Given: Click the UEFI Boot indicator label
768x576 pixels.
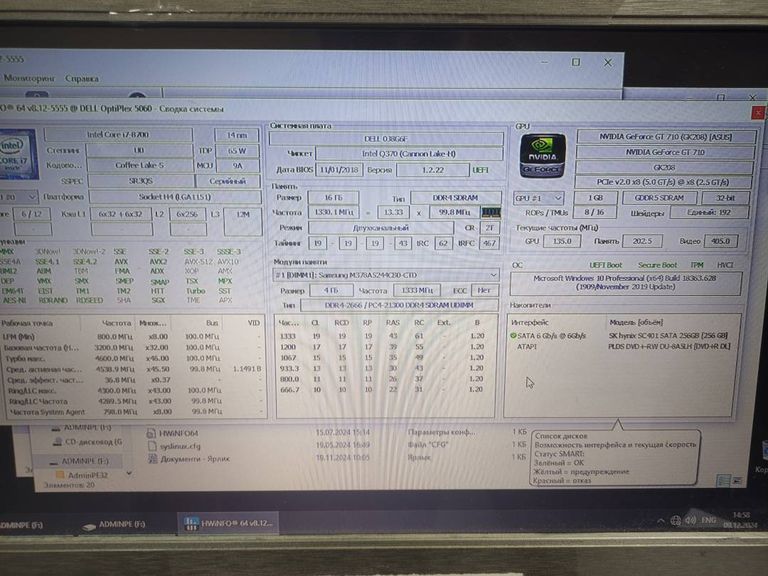Looking at the screenshot, I should coord(605,265).
